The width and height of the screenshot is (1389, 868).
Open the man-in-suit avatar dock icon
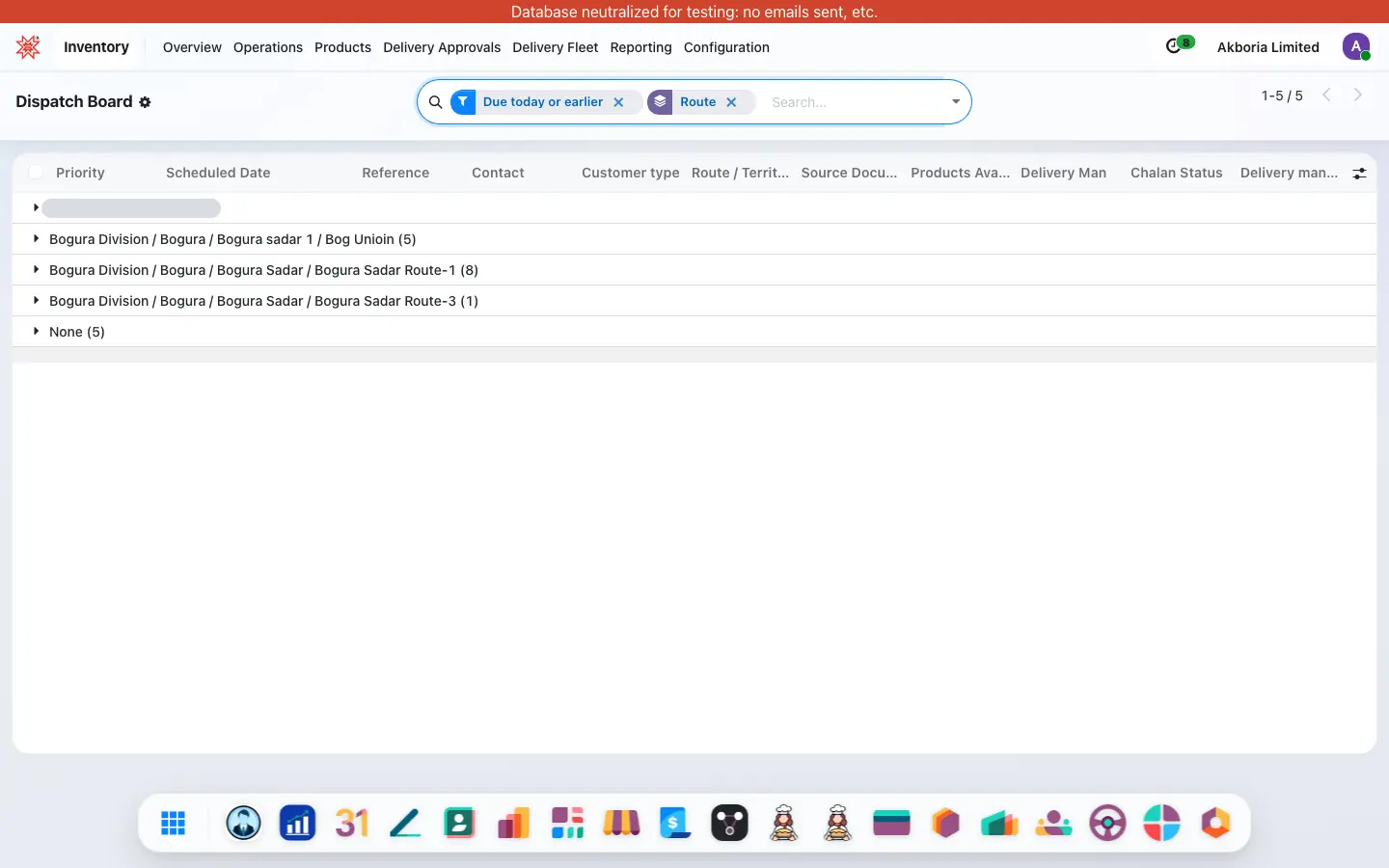pos(244,823)
